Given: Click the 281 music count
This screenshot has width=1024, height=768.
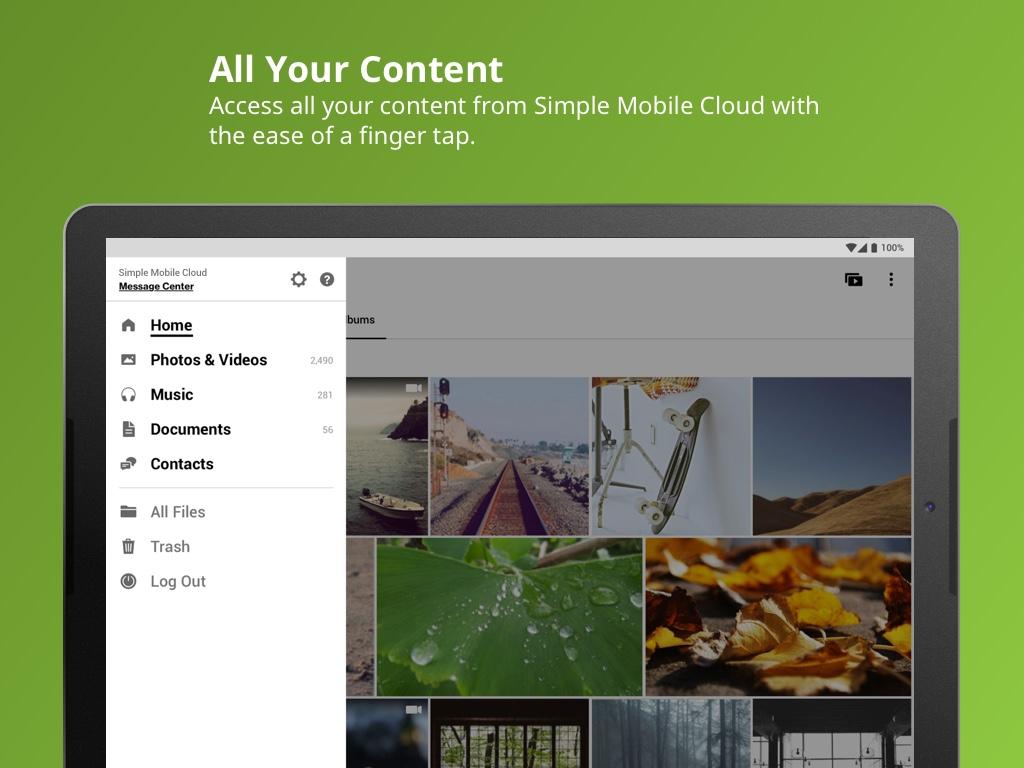Looking at the screenshot, I should click(x=325, y=395).
